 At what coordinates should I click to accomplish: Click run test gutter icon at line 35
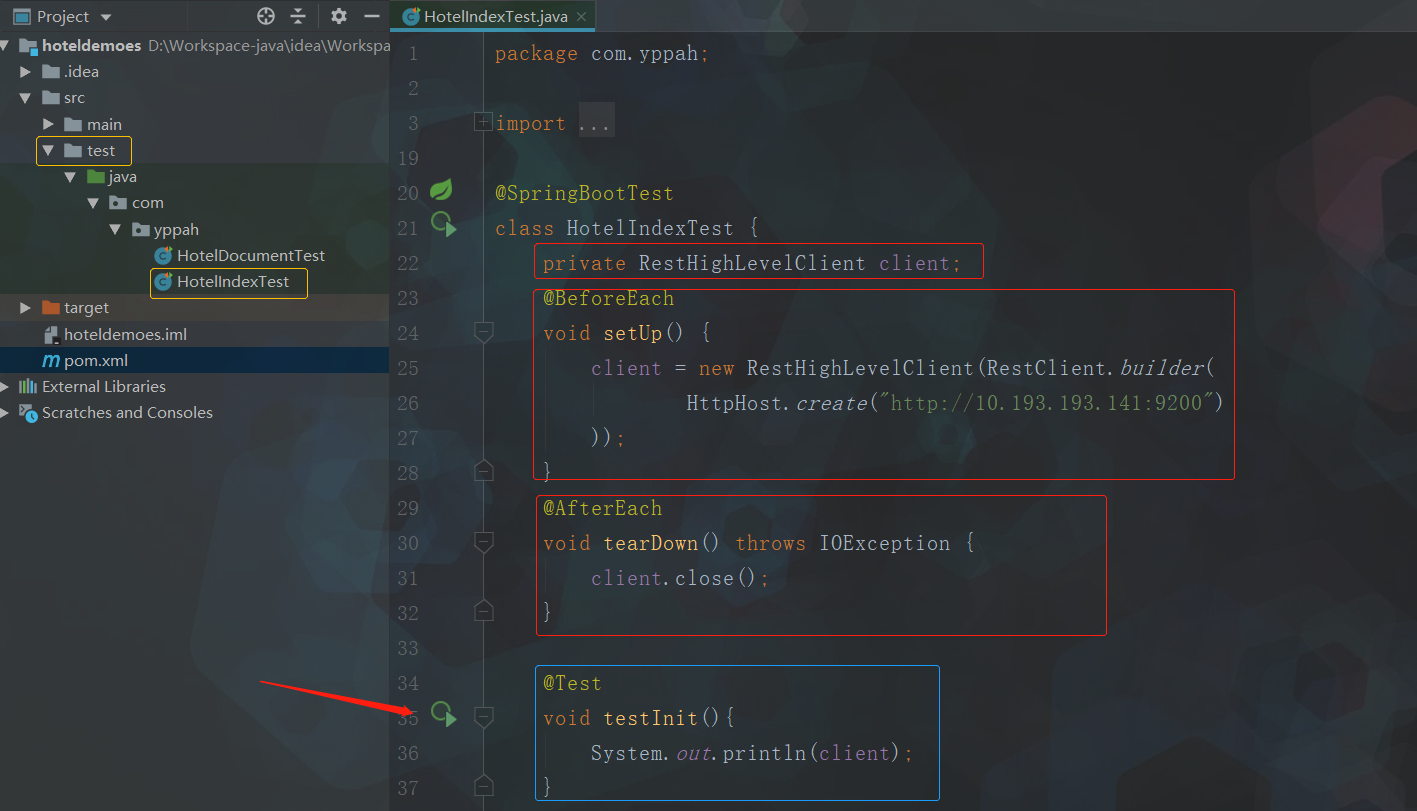(443, 714)
